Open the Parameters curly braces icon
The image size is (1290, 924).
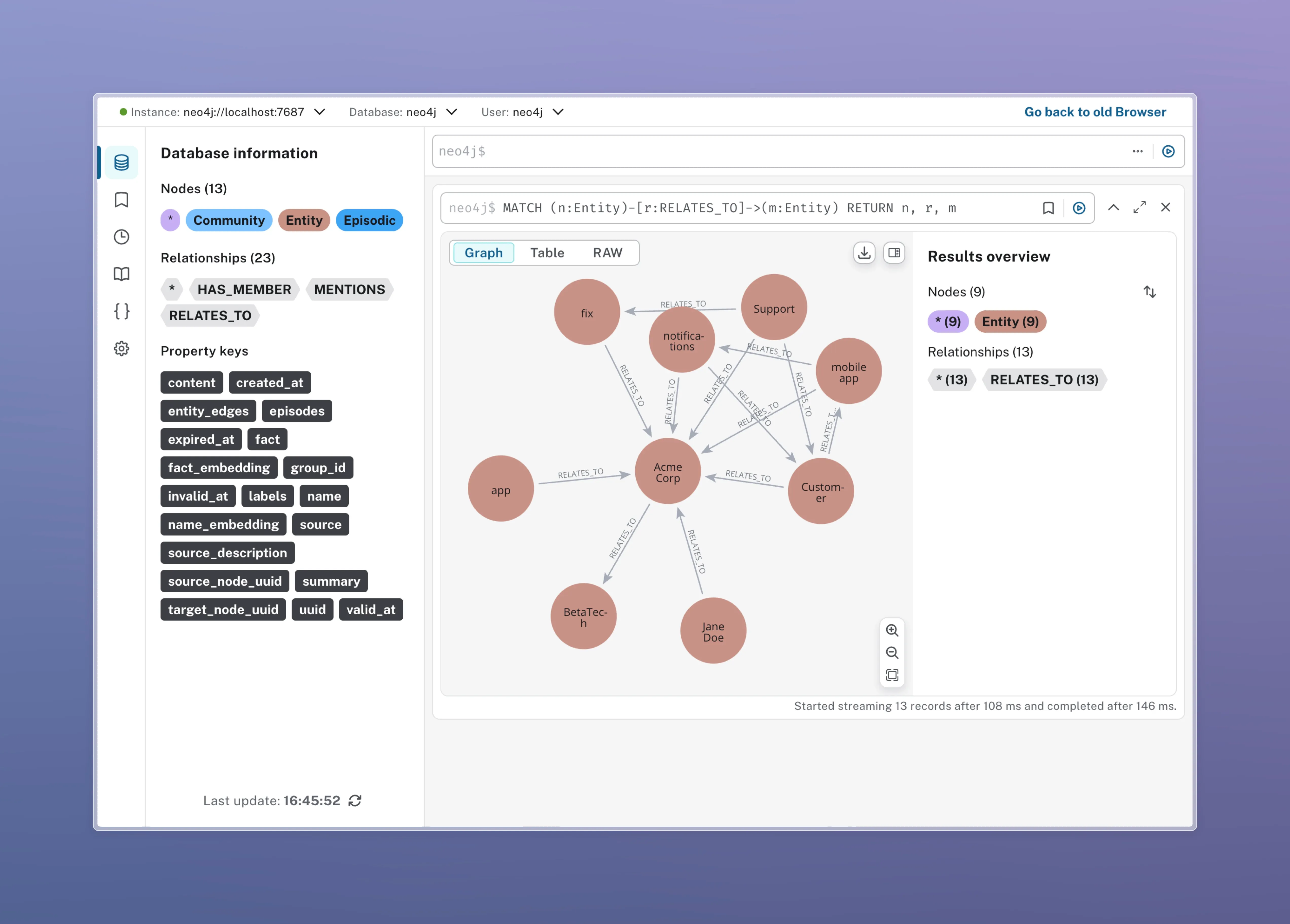121,311
